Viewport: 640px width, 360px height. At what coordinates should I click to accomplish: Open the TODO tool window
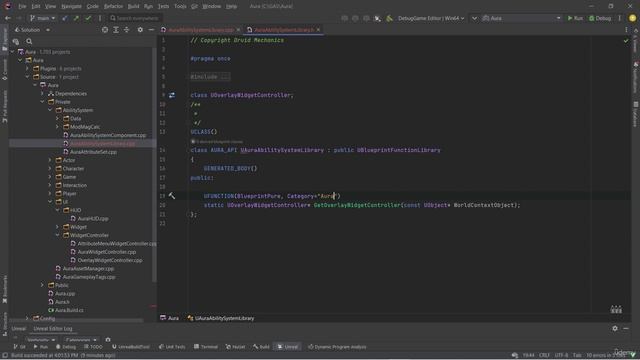tap(93, 347)
